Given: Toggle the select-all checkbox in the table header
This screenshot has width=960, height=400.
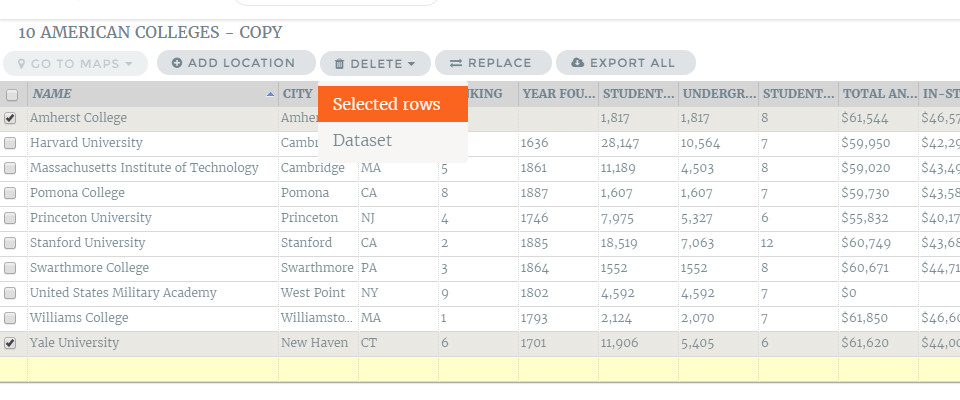Looking at the screenshot, I should [12, 95].
